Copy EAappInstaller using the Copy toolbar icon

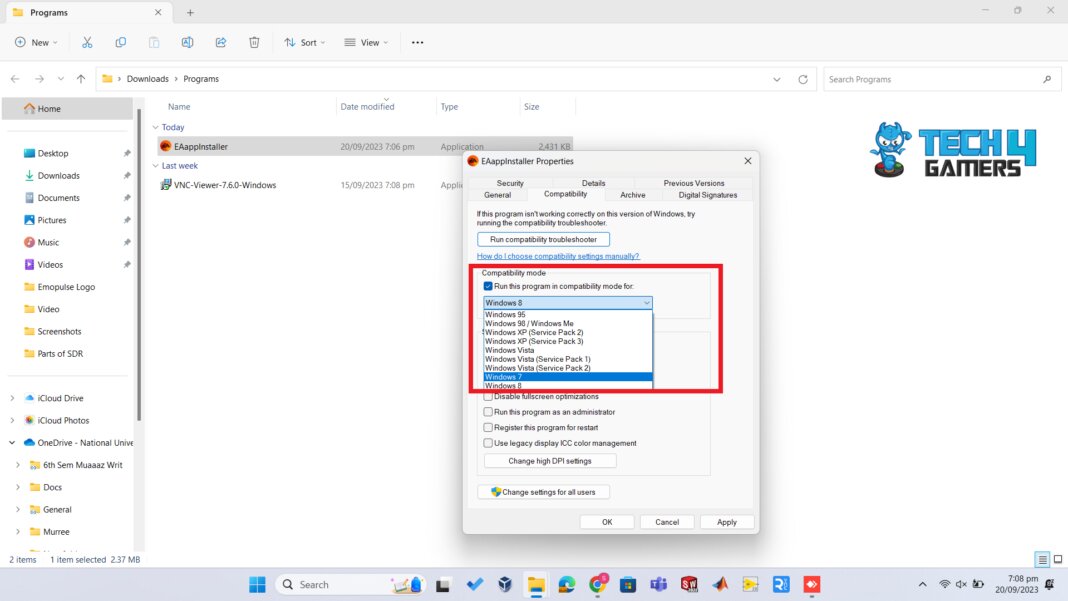click(120, 42)
